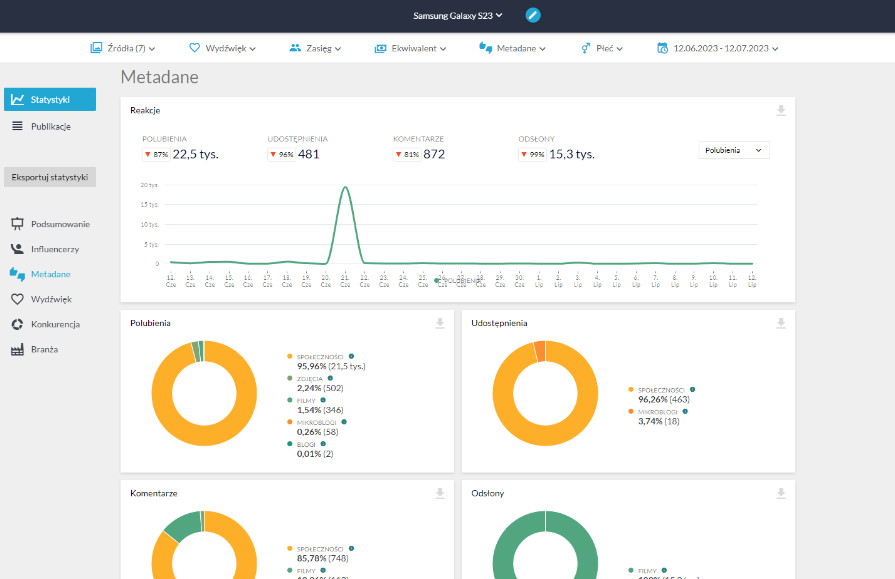Click the 95,96% (21,5 tys.) value
This screenshot has width=895, height=579.
(x=331, y=367)
